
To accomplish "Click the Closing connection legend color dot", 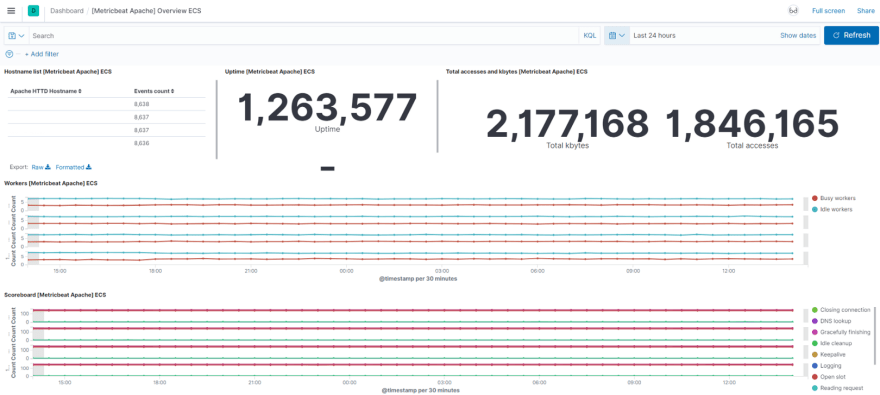I will click(814, 310).
